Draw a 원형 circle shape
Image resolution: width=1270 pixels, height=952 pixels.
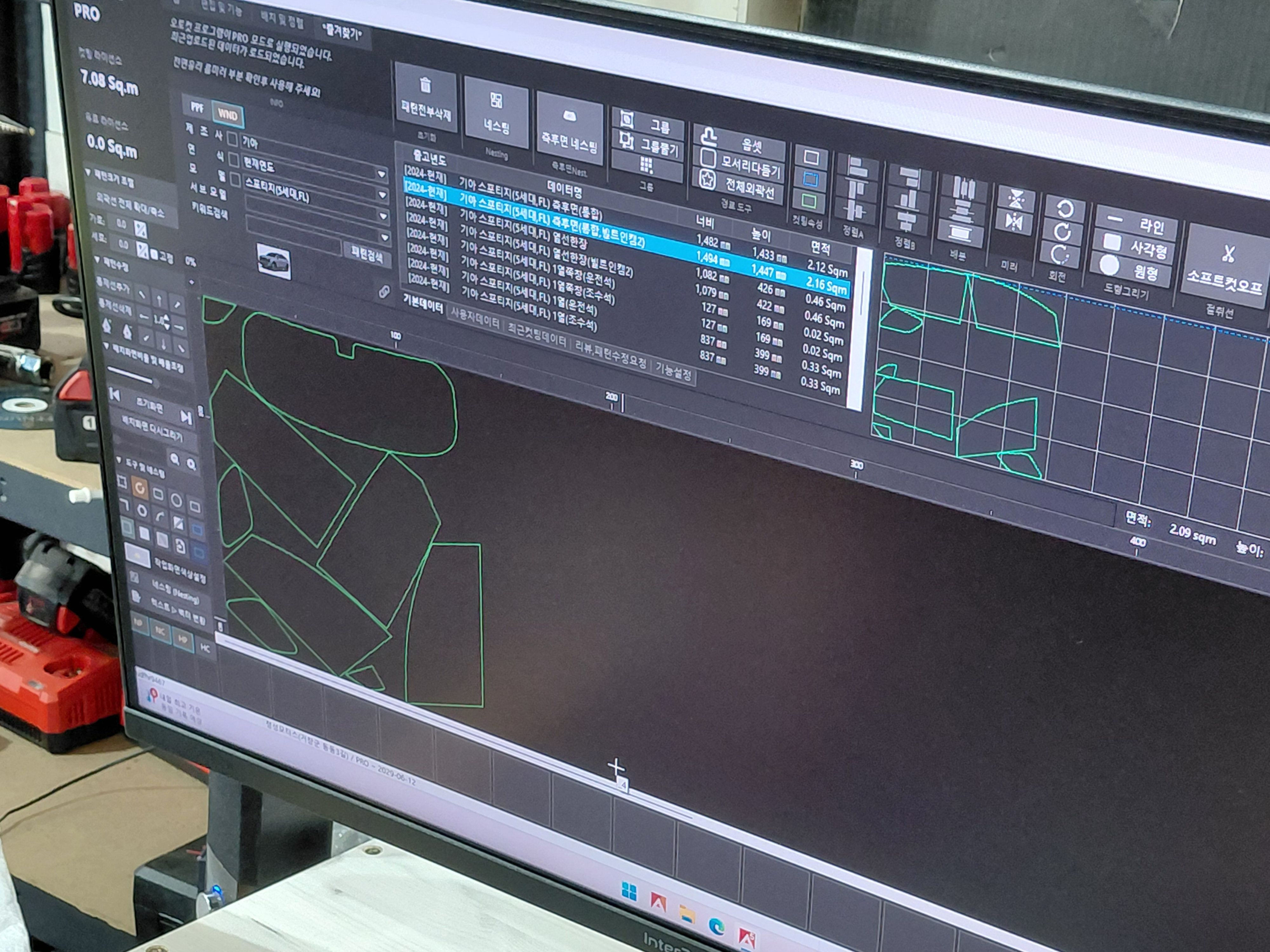point(1131,269)
